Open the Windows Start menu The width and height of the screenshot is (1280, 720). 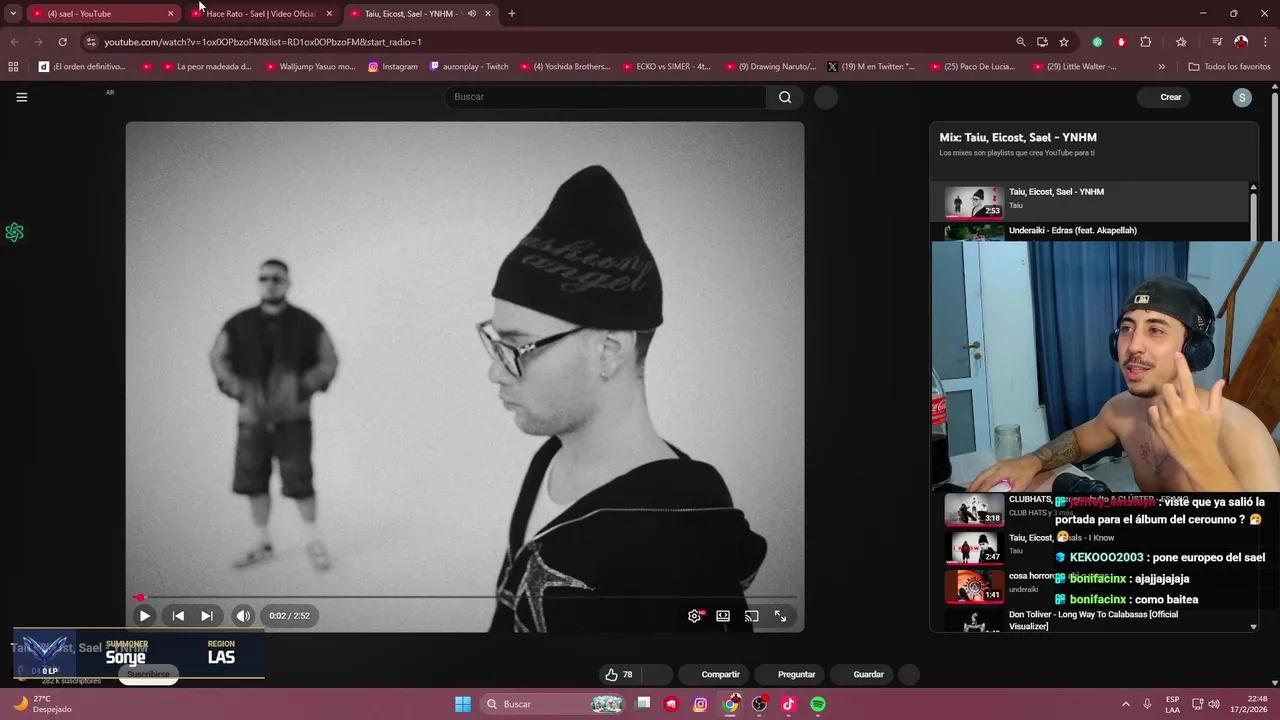[463, 704]
